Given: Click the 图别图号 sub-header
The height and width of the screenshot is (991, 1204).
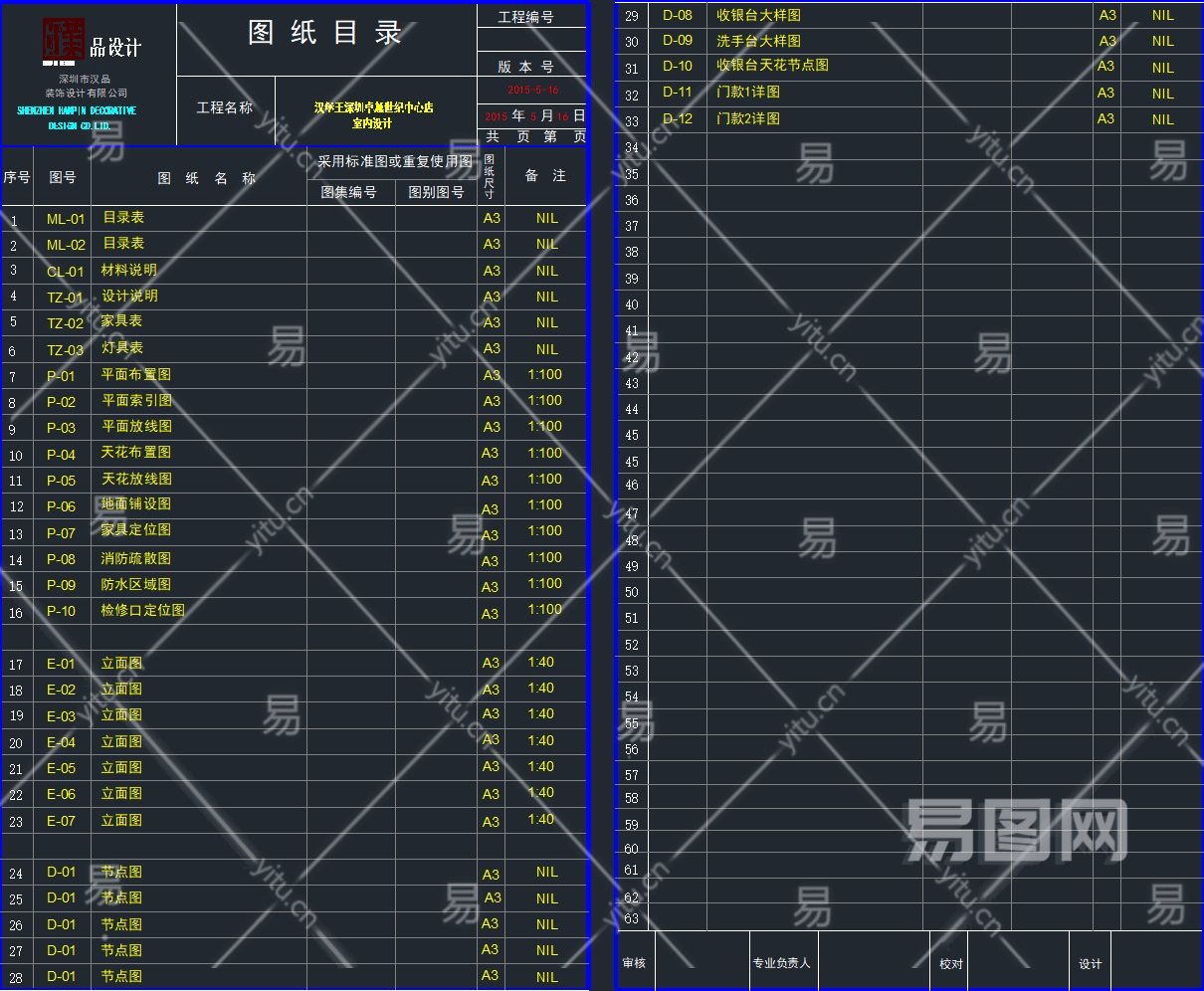Looking at the screenshot, I should coord(436,192).
